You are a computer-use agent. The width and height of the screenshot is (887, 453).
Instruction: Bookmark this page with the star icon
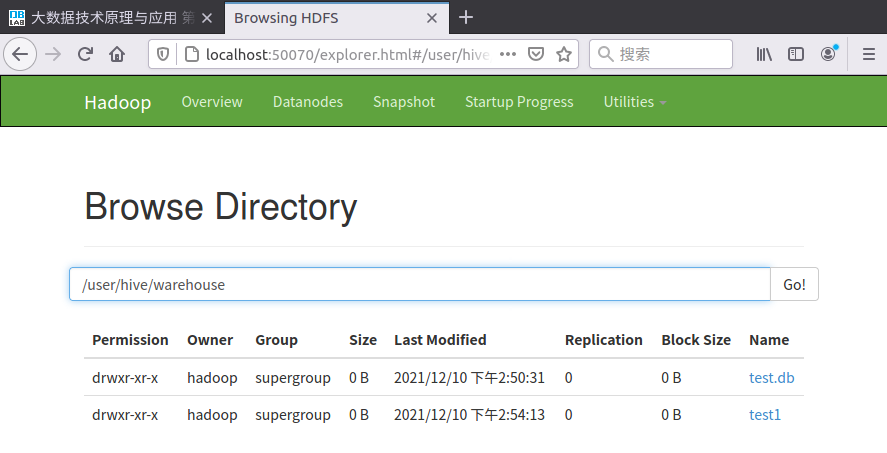[x=564, y=54]
